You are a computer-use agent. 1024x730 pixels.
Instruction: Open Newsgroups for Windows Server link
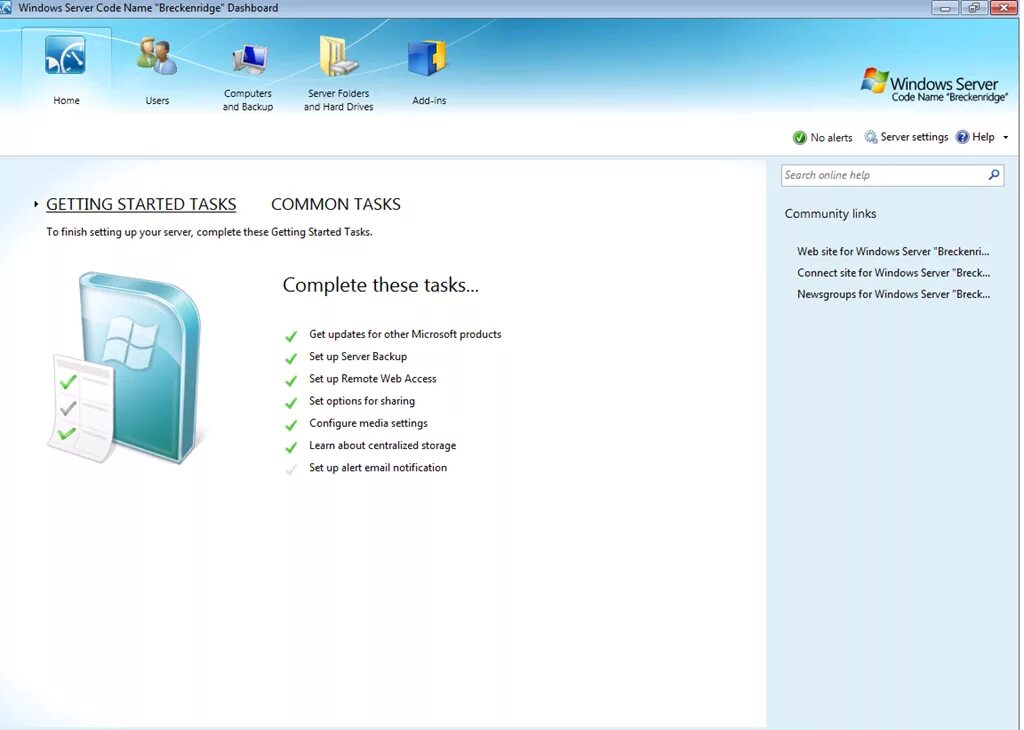tap(893, 293)
